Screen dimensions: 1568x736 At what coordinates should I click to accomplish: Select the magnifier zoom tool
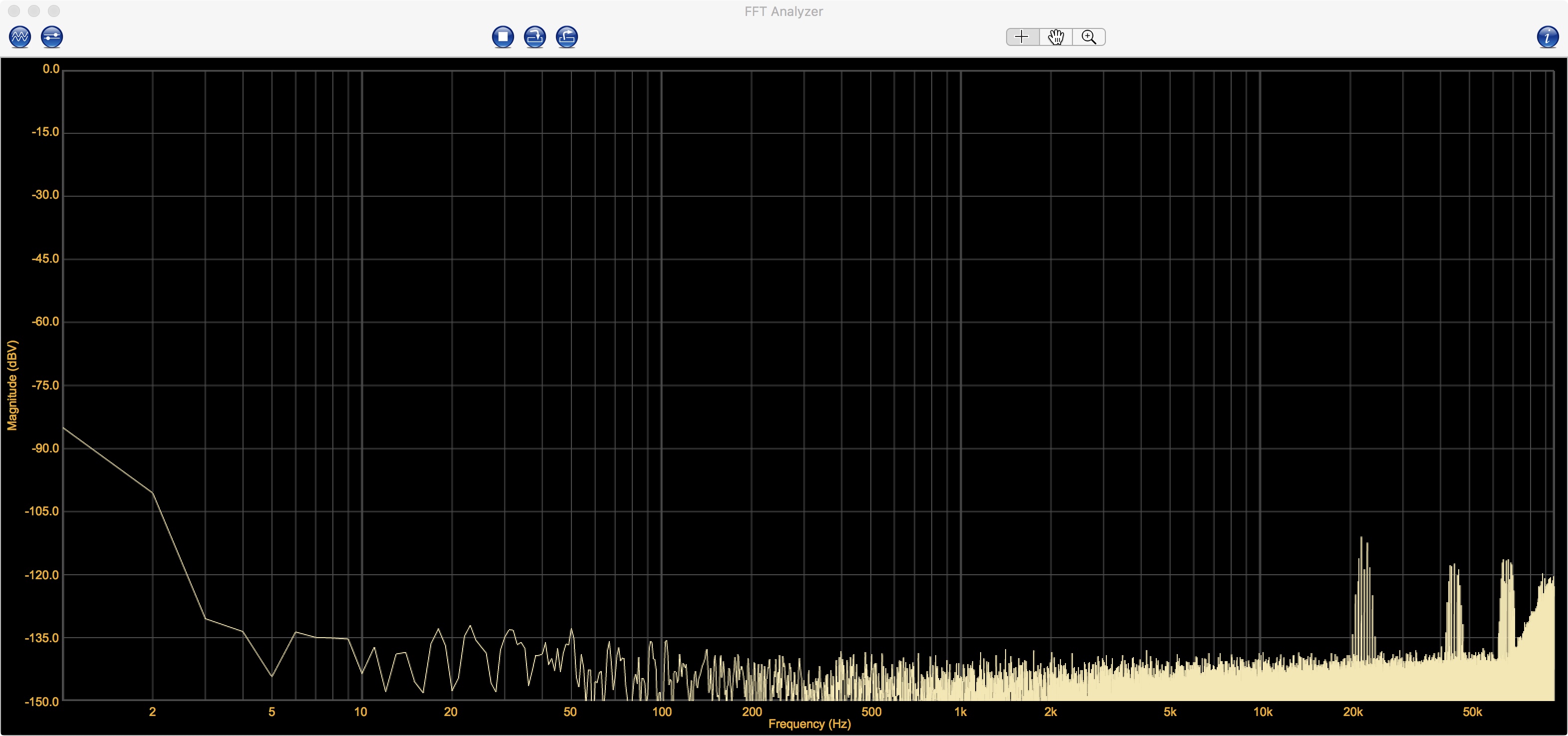[x=1089, y=37]
